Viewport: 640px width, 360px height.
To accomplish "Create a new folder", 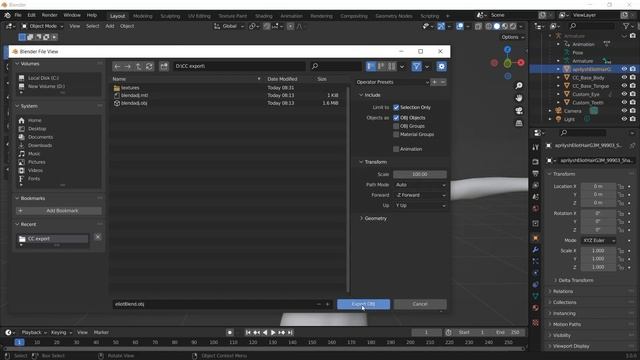I will click(x=164, y=66).
